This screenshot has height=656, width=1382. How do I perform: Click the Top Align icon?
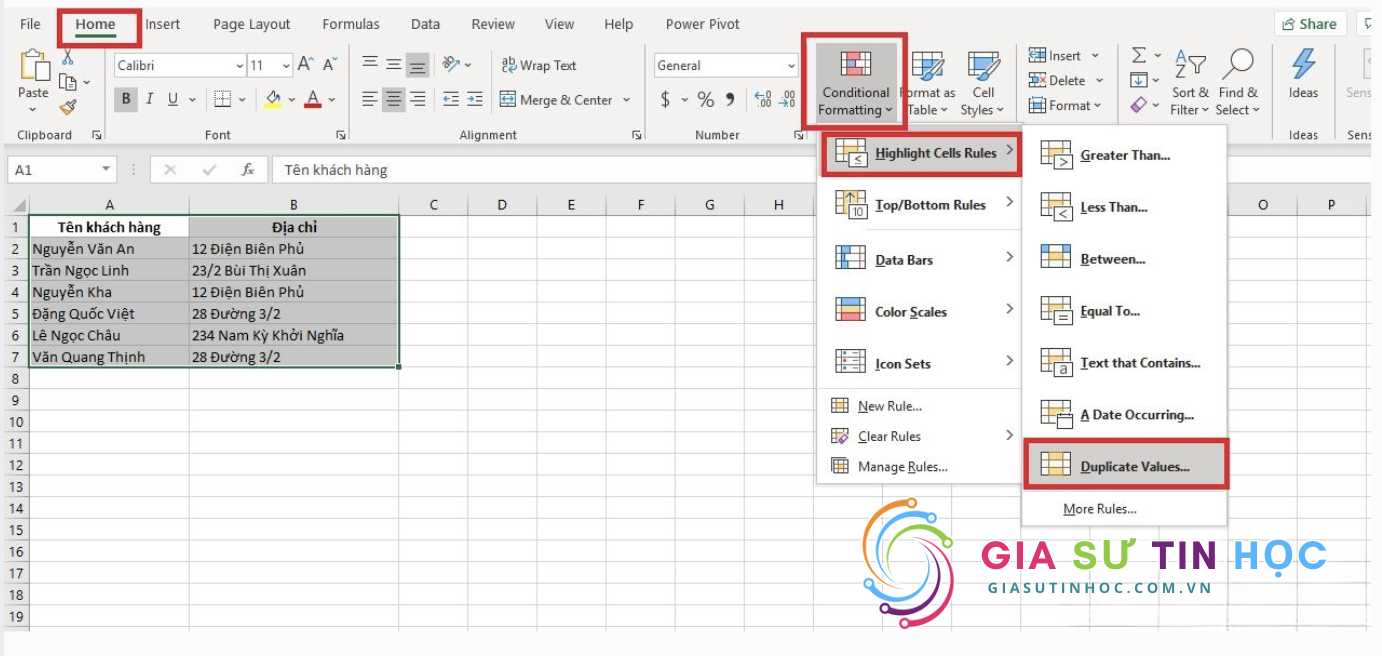tap(370, 64)
